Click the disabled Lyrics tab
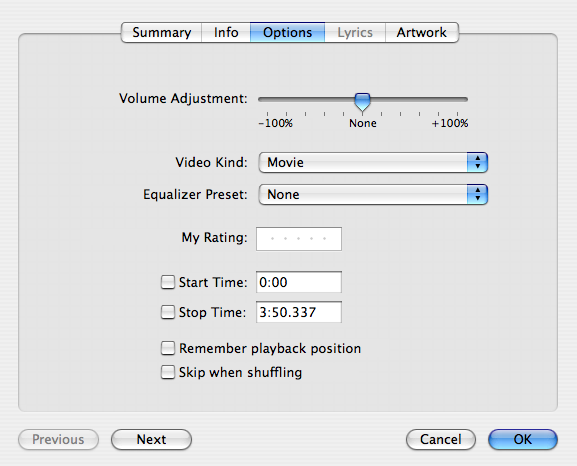The height and width of the screenshot is (466, 577). coord(355,32)
